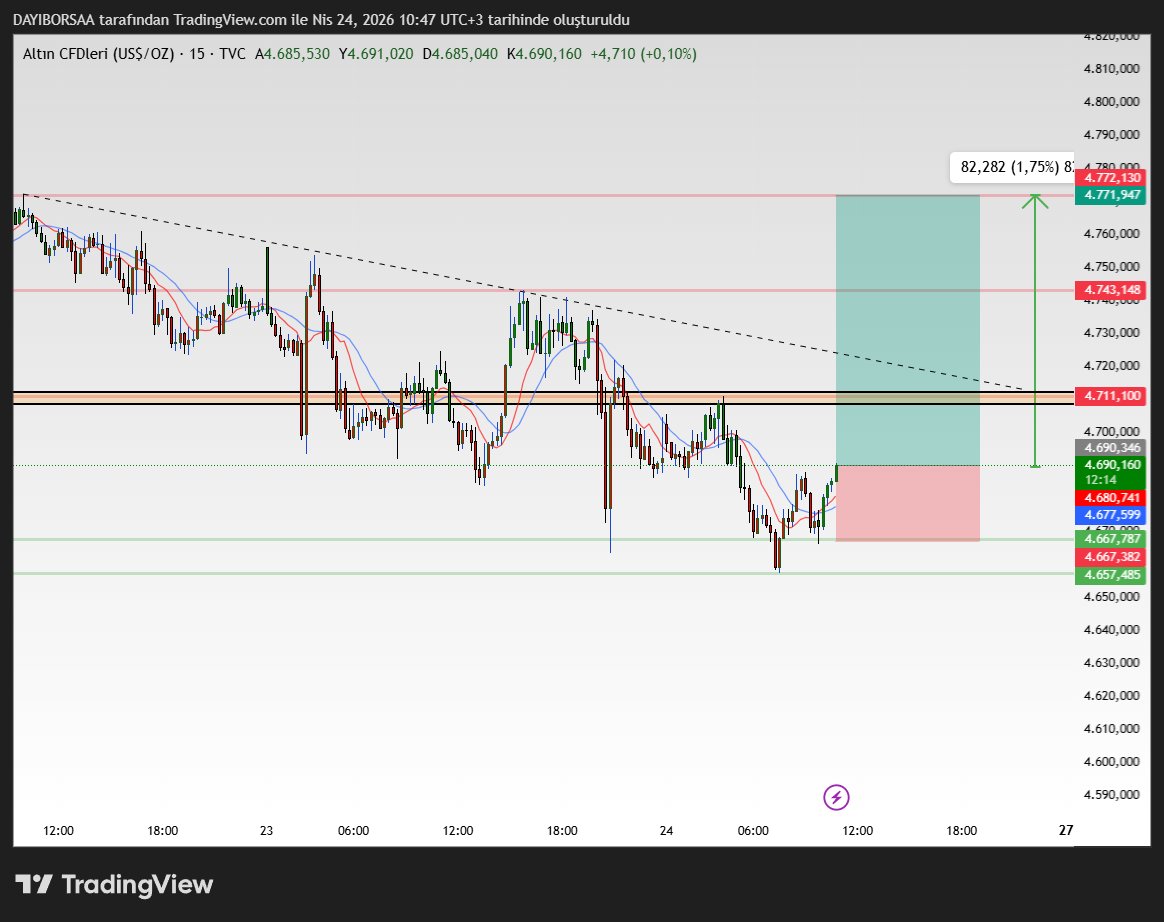Click the 4.720,000 price axis tick
Screen dimensions: 1164x922
(1111, 365)
